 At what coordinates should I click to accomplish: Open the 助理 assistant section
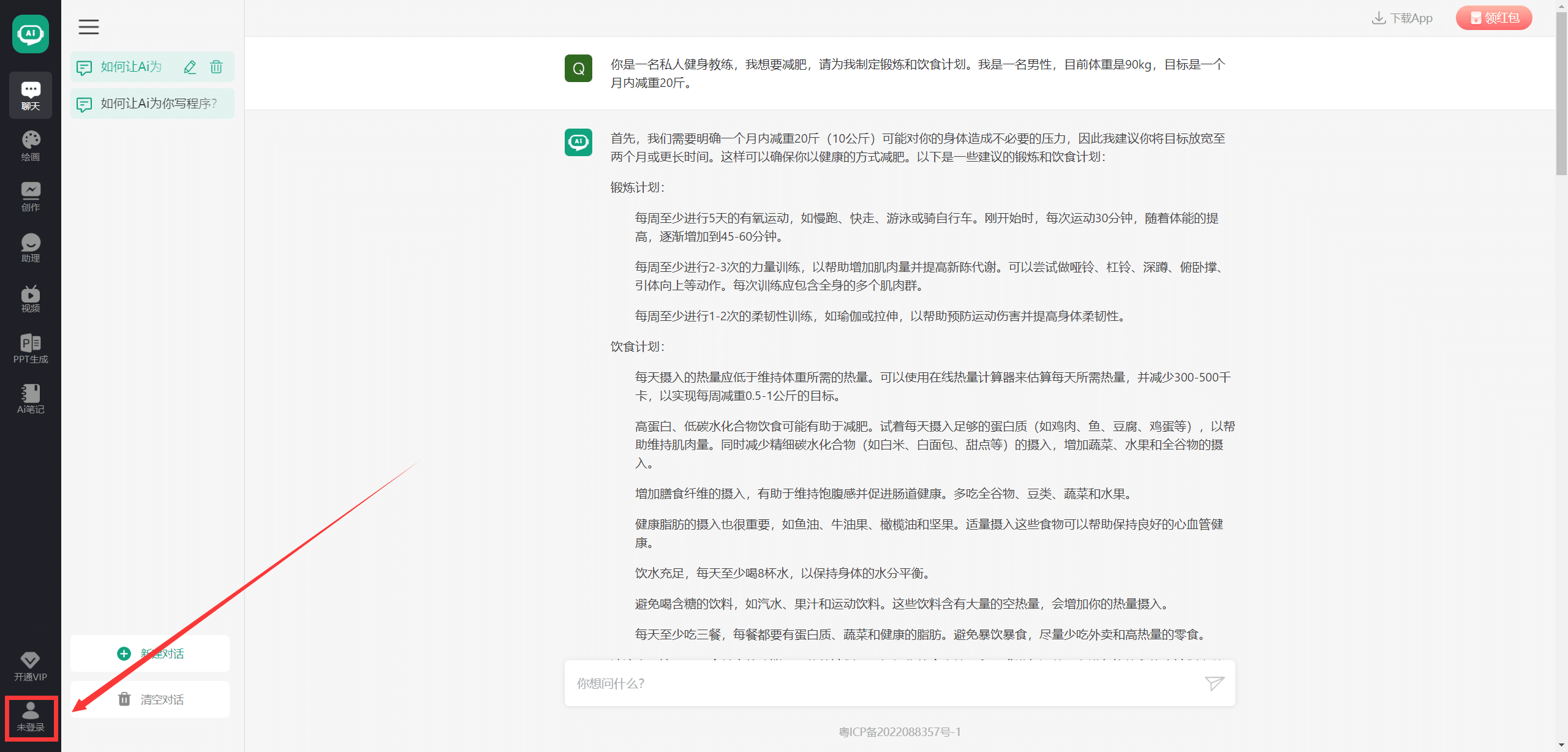point(31,247)
